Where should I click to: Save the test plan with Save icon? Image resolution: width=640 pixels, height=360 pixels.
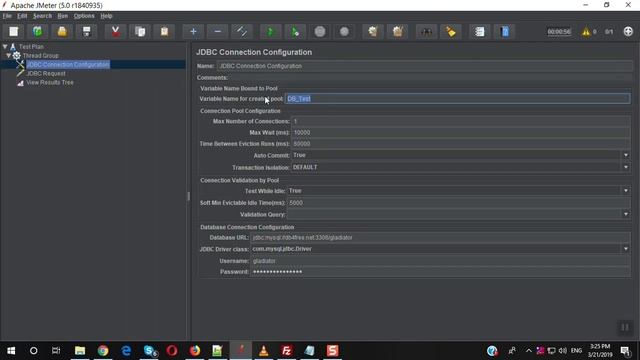(87, 31)
